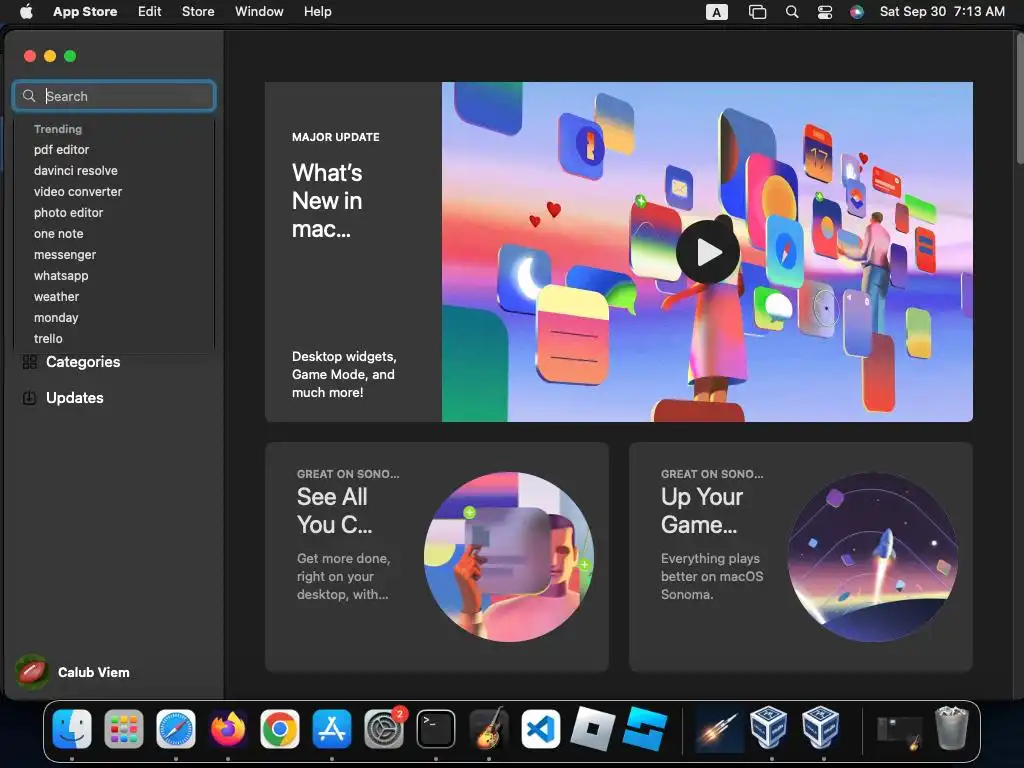Open Finder from the Dock

72,729
